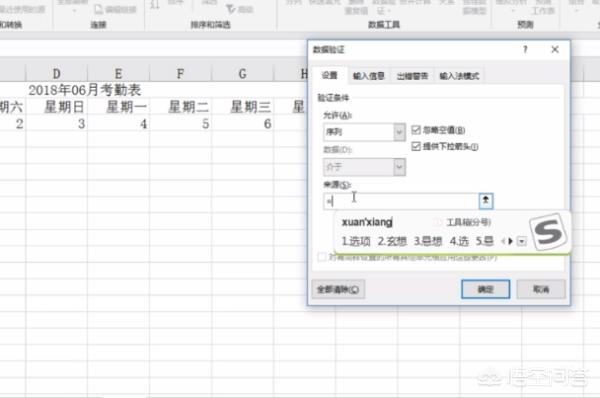Tick the apply-changes-to-all-cells checkbox
Image resolution: width=600 pixels, height=398 pixels.
tap(322, 257)
